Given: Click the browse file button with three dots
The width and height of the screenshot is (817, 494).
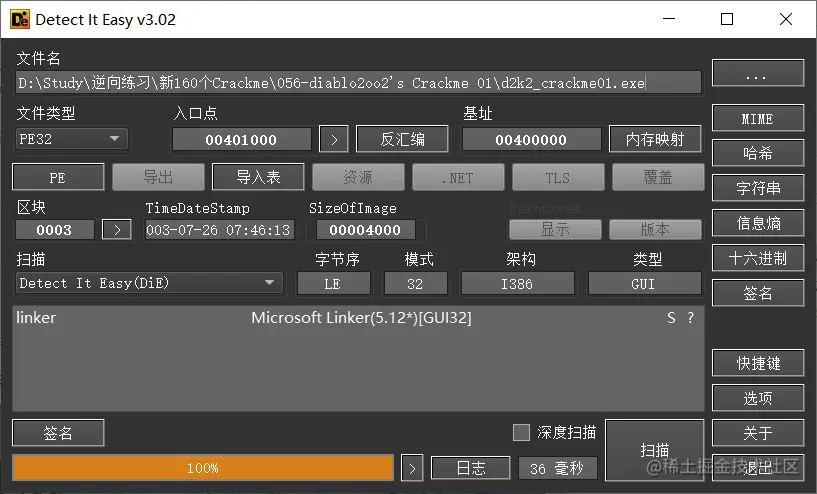Looking at the screenshot, I should (x=758, y=73).
